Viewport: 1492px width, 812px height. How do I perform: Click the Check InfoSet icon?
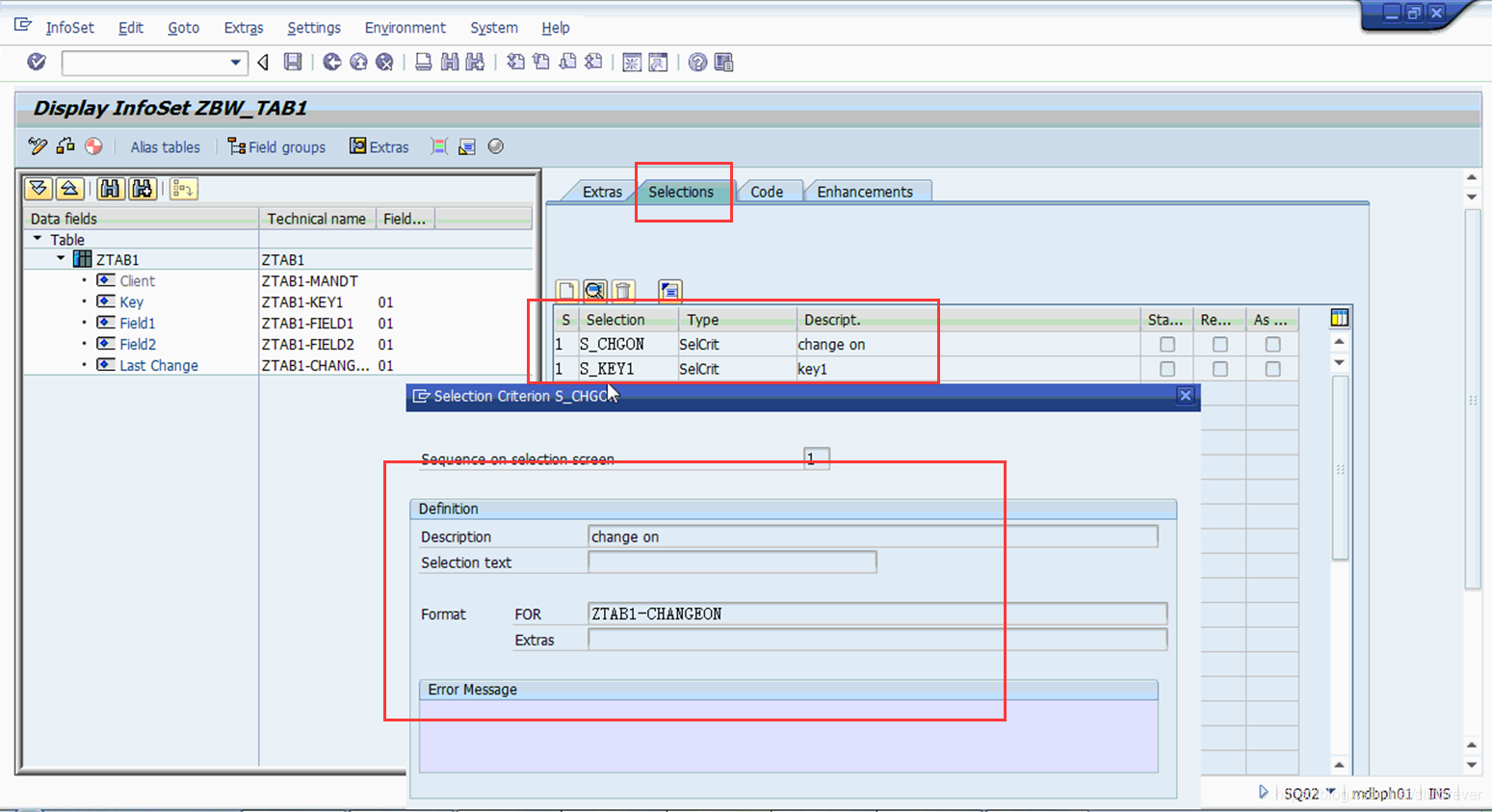pyautogui.click(x=65, y=146)
